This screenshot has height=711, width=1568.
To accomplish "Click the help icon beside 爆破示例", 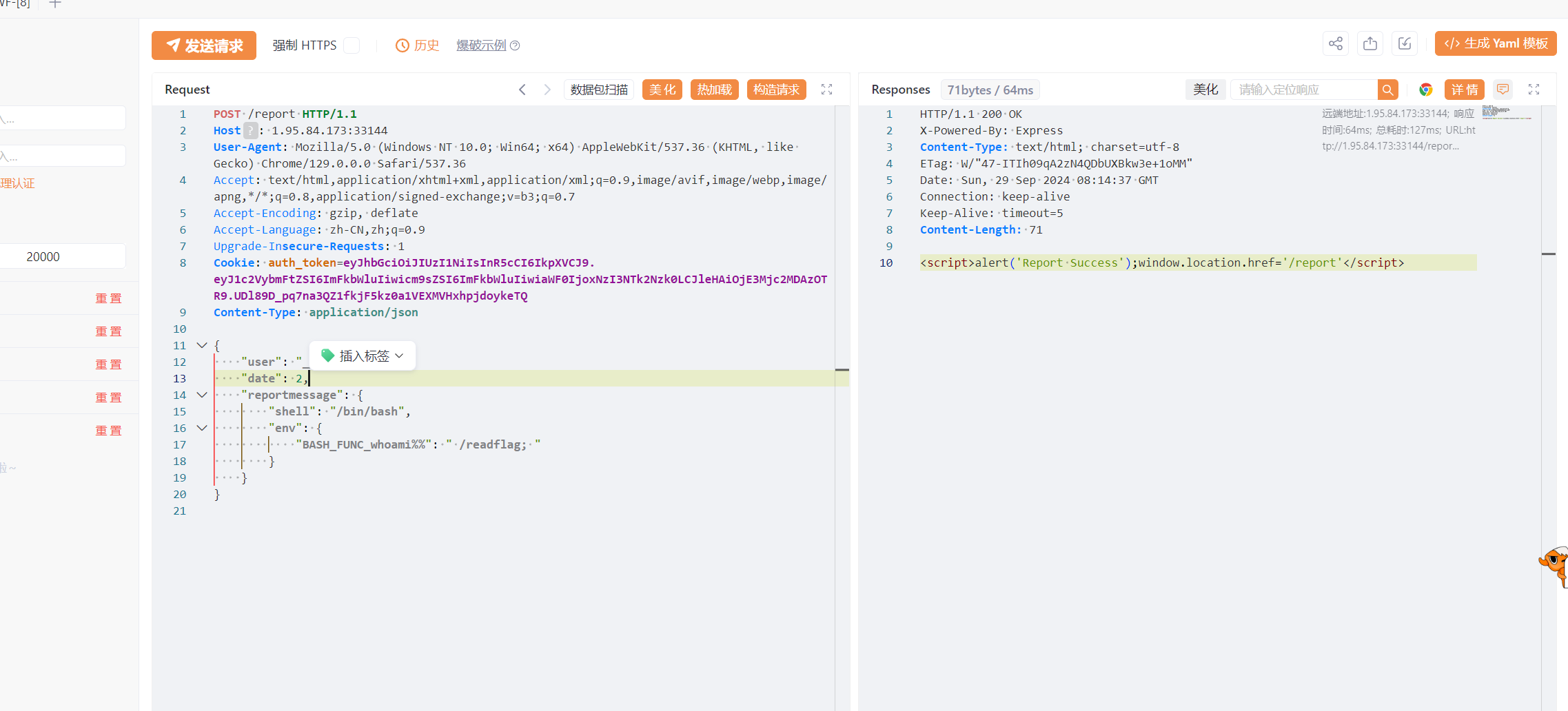I will [x=515, y=45].
